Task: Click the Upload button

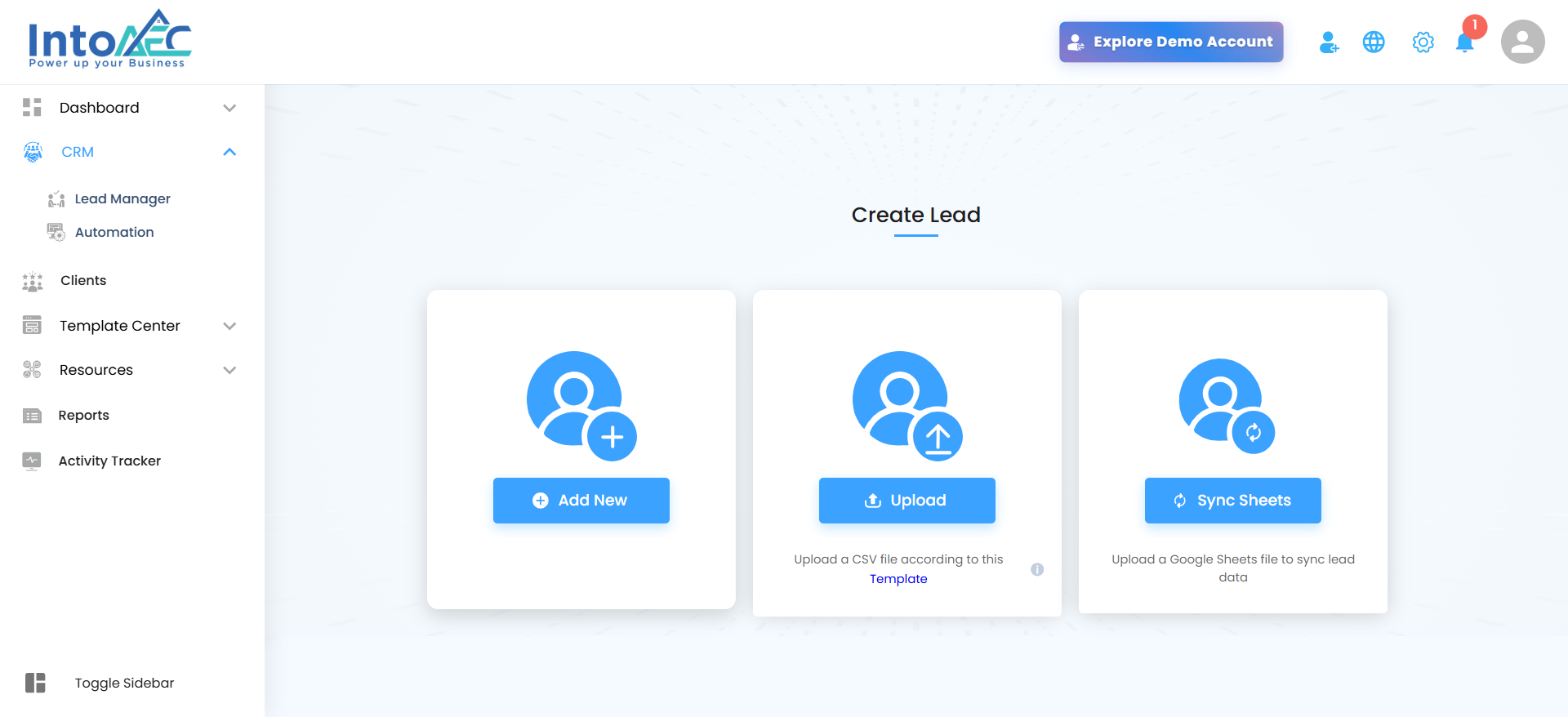Action: tap(907, 501)
